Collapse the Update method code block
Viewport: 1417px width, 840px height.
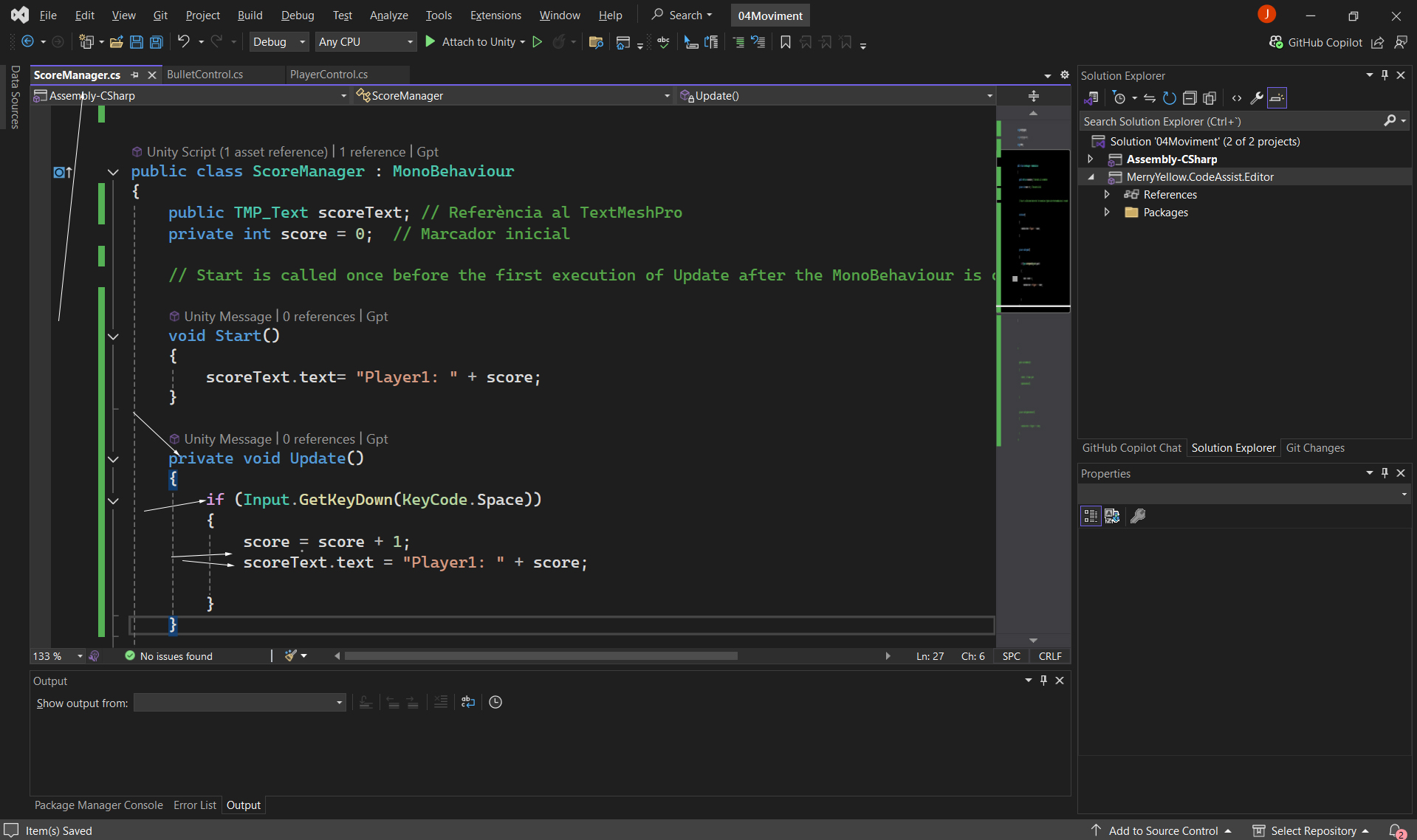point(113,459)
